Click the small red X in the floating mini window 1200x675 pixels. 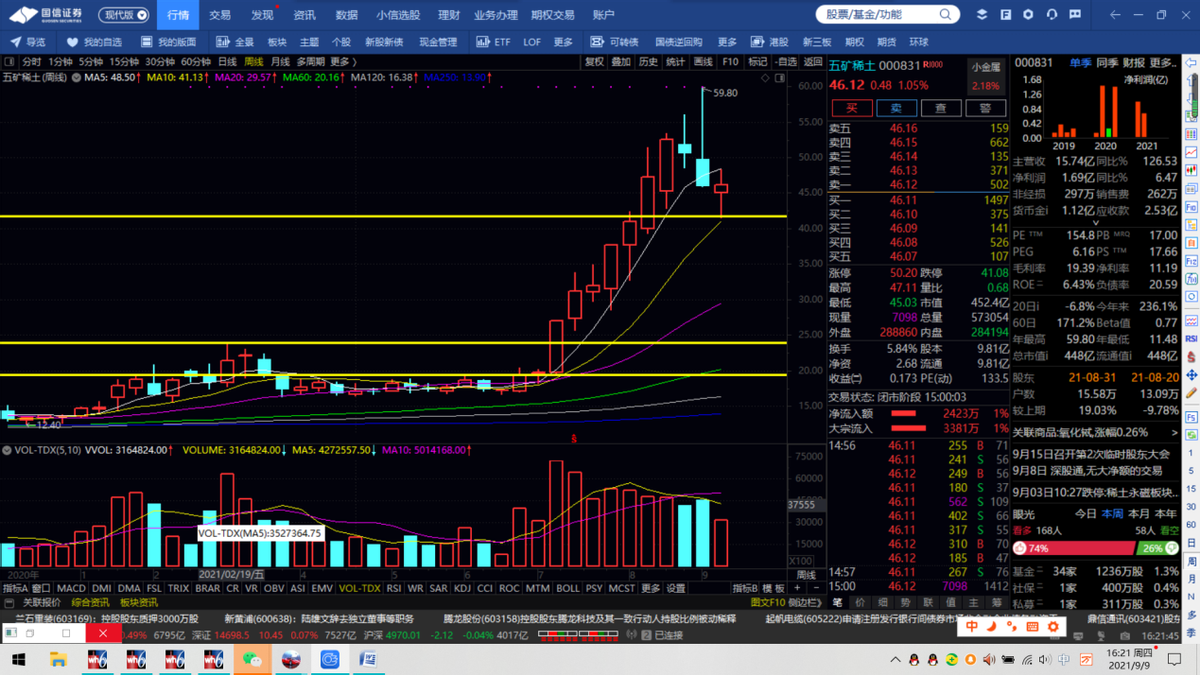[x=102, y=633]
